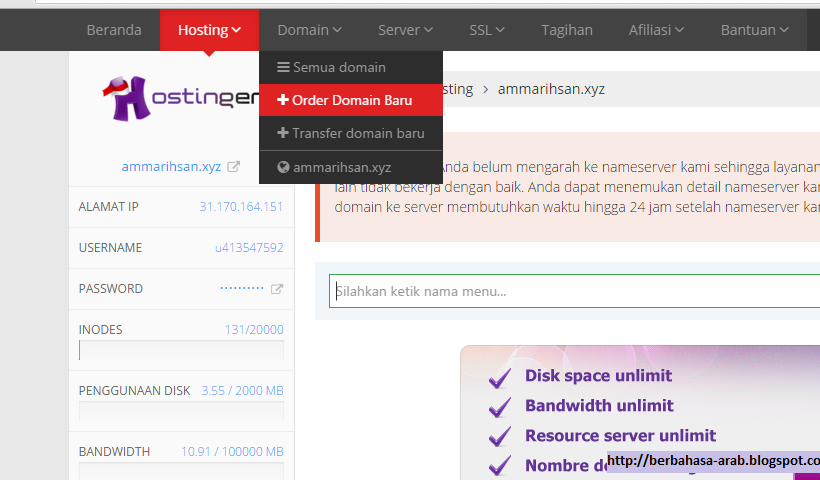Go to the Beranda page
The height and width of the screenshot is (480, 820).
(x=114, y=30)
